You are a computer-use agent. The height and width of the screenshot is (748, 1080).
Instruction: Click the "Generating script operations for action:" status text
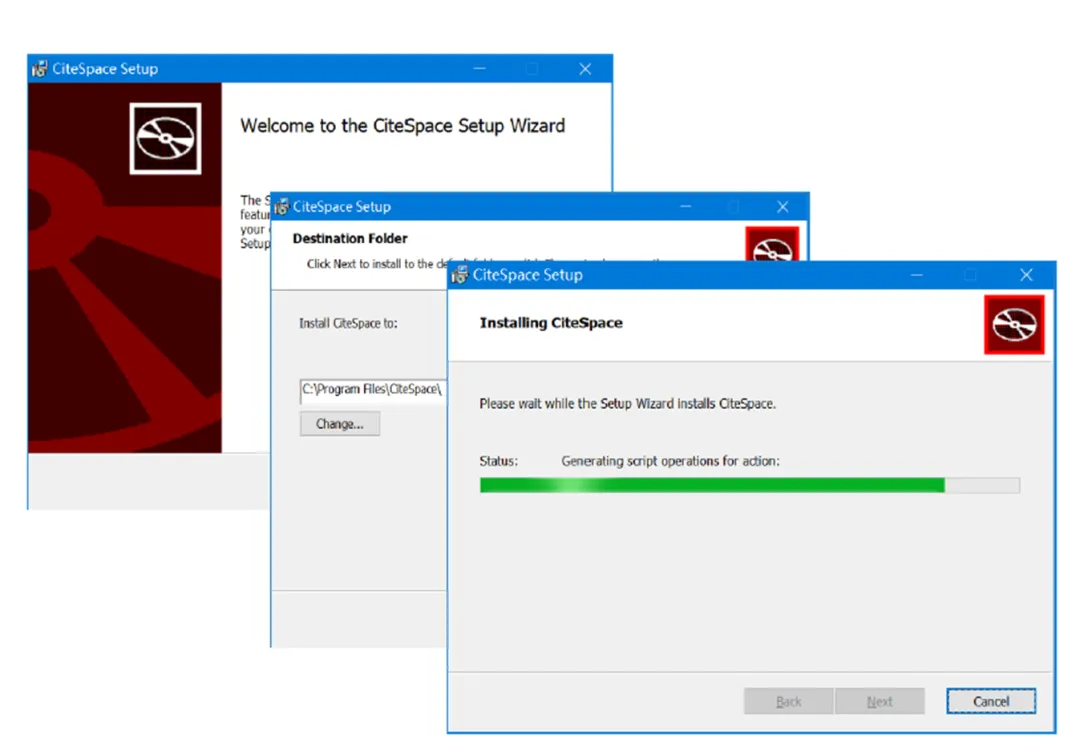[670, 461]
